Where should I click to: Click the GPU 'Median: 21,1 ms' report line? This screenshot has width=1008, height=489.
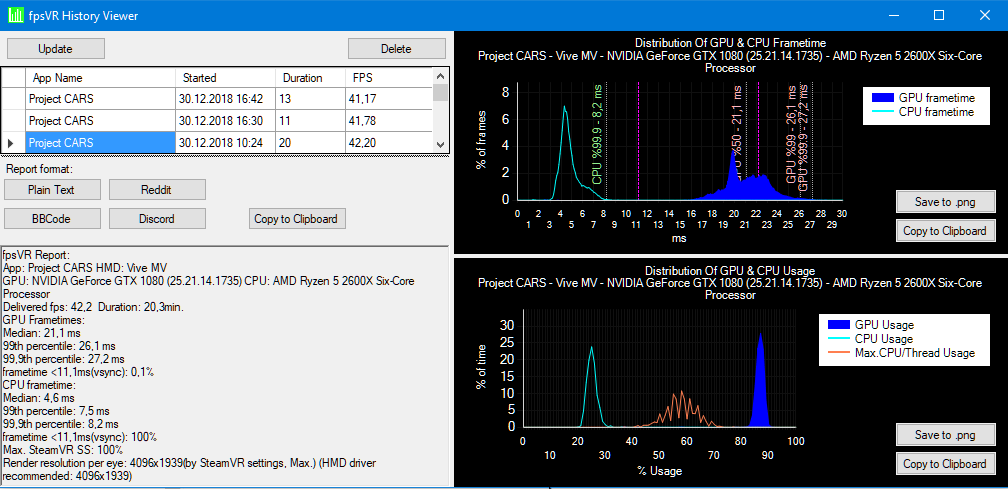(42, 333)
